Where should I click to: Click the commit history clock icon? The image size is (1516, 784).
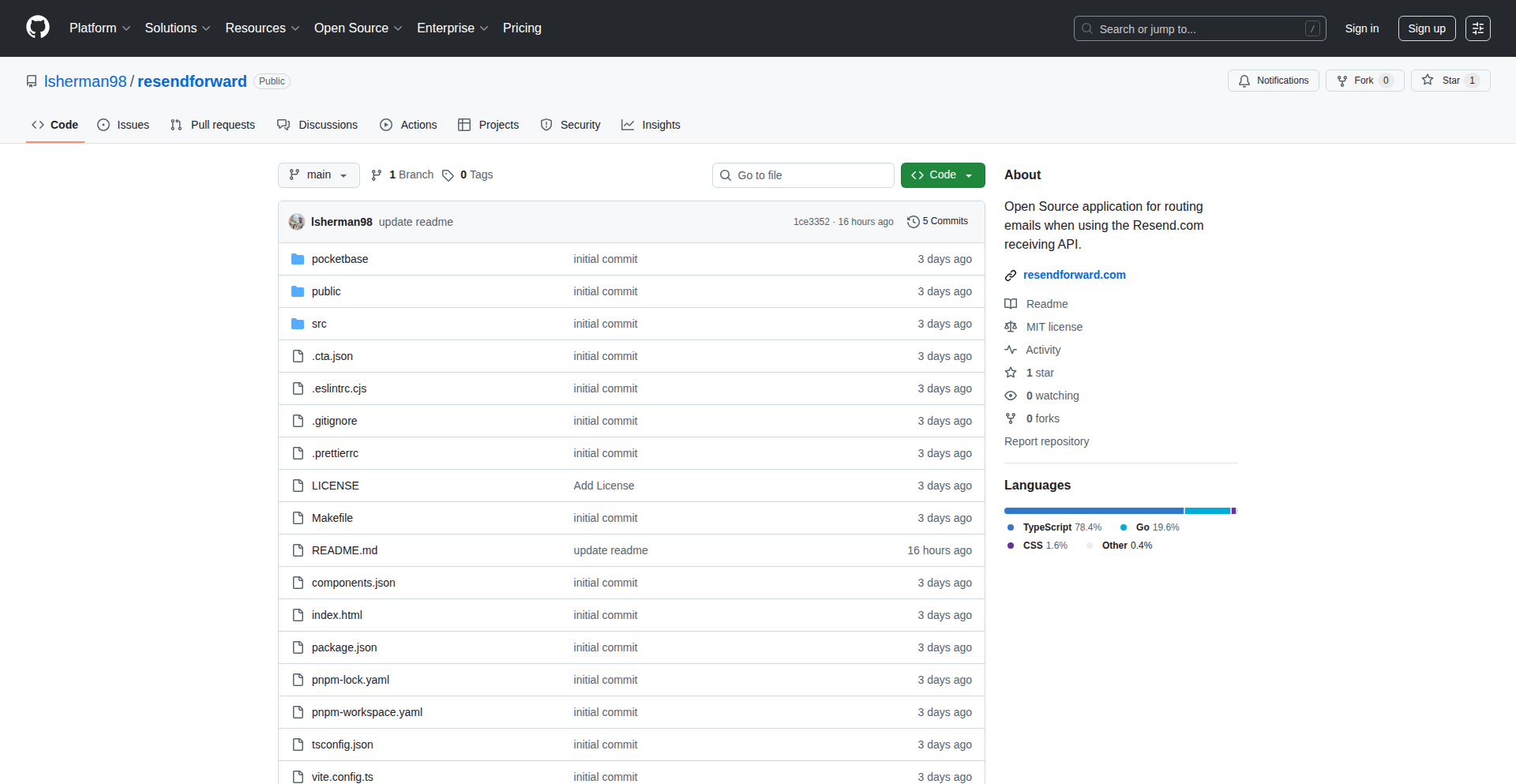(914, 221)
